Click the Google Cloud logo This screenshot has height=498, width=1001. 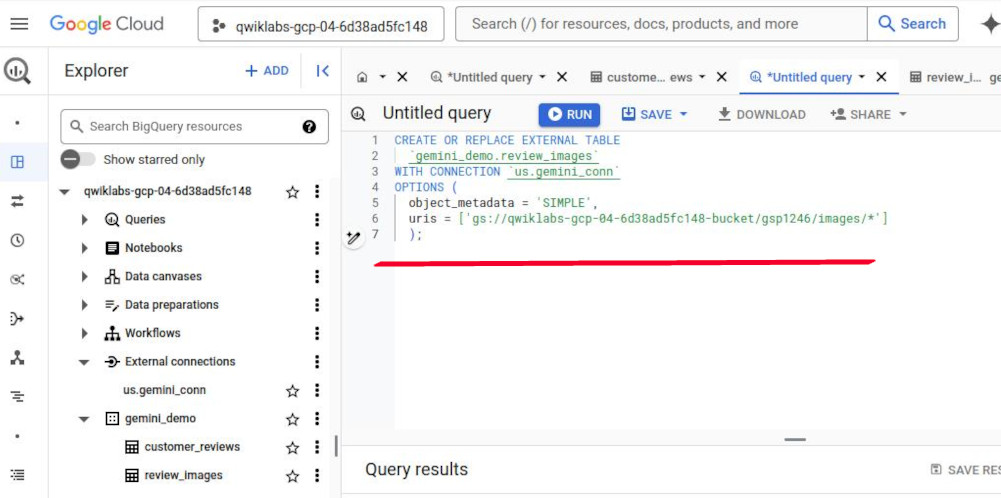107,24
